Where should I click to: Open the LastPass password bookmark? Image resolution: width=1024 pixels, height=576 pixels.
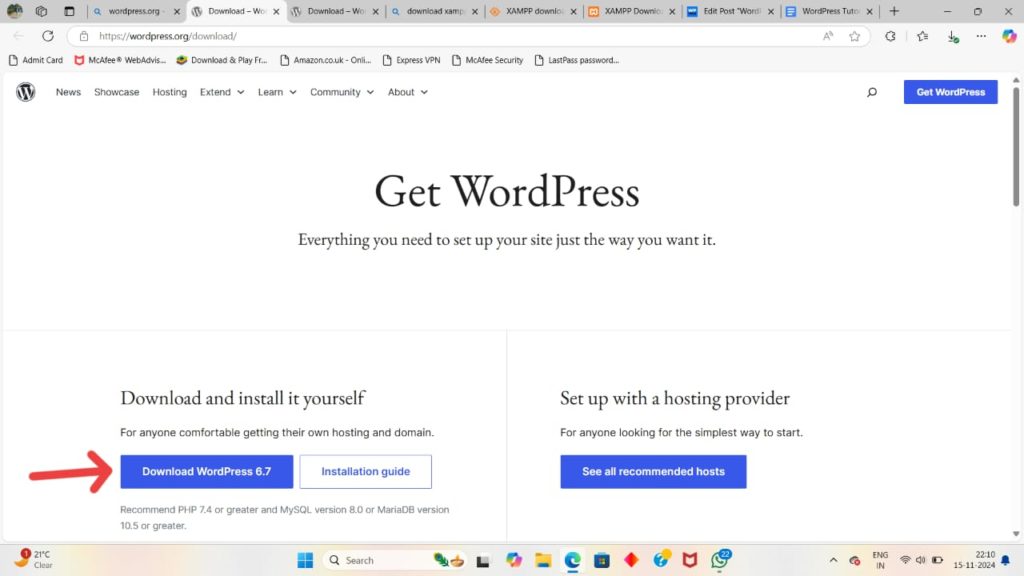pyautogui.click(x=576, y=60)
